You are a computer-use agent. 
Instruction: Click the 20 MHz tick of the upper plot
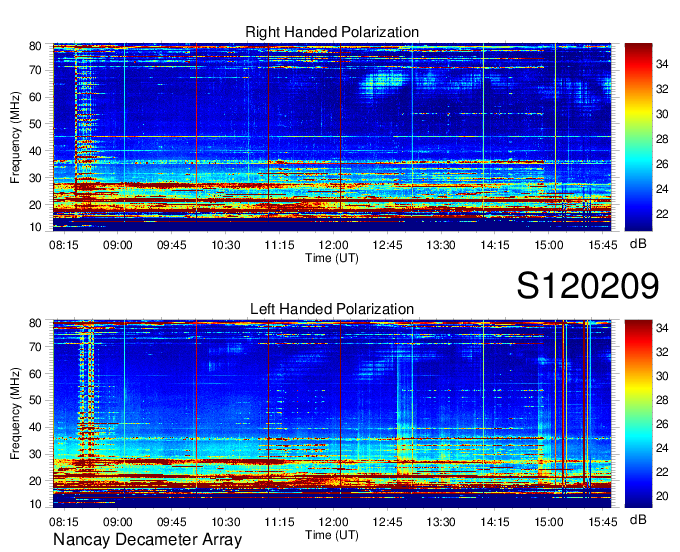tap(35, 205)
